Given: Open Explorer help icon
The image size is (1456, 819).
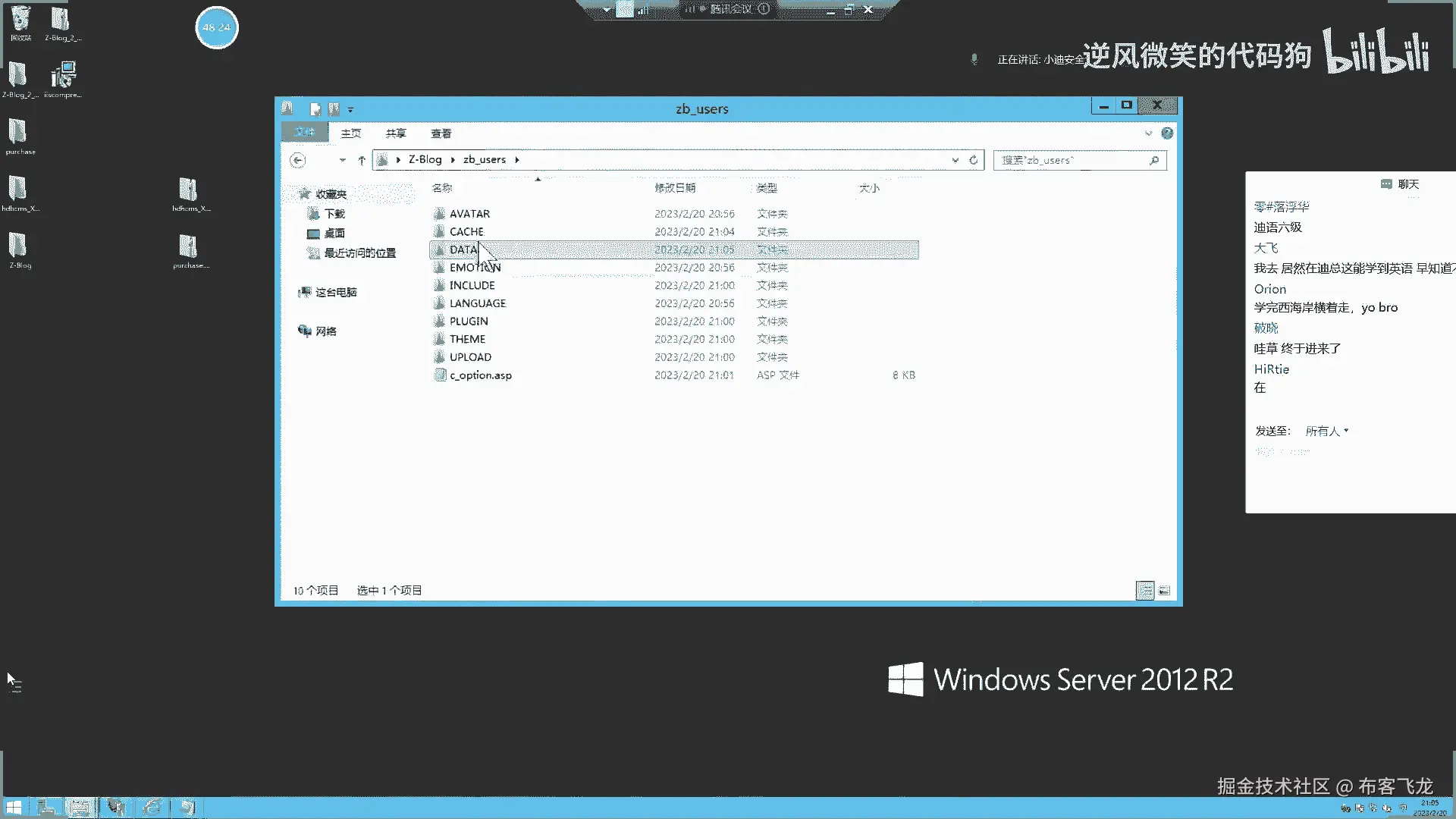Looking at the screenshot, I should (x=1167, y=133).
